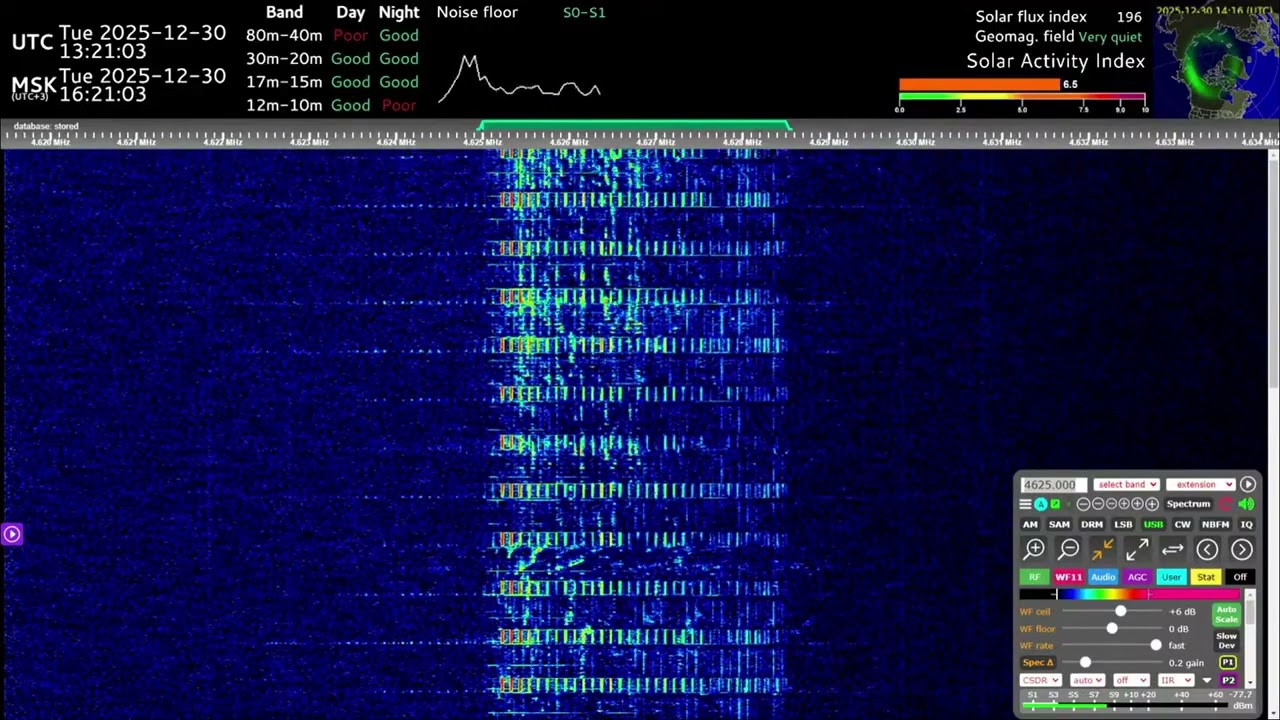Open the hamburger menu in control panel
Viewport: 1280px width, 720px height.
(1025, 504)
